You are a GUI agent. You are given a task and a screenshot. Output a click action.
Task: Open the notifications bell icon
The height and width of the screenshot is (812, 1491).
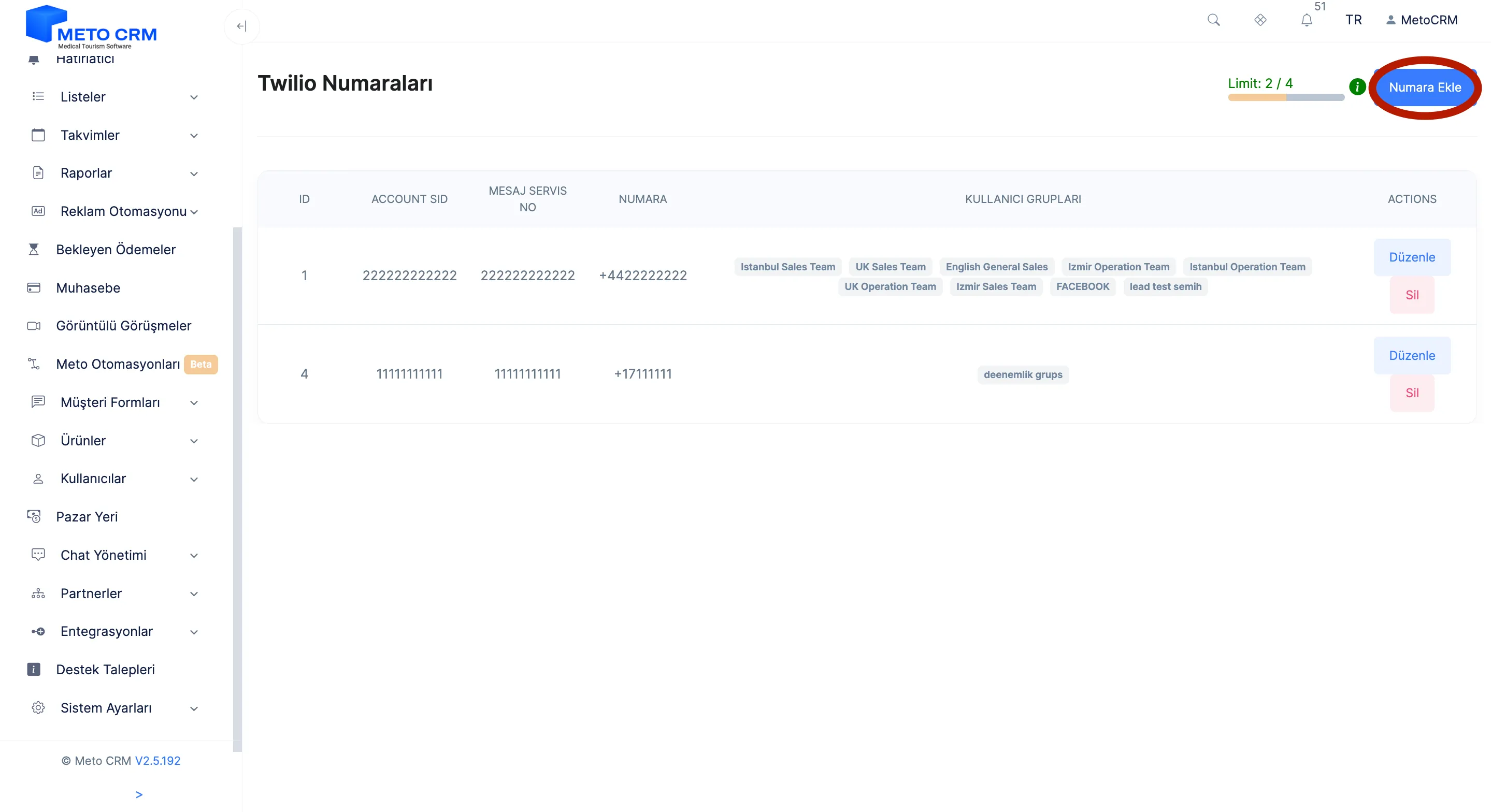[1307, 20]
